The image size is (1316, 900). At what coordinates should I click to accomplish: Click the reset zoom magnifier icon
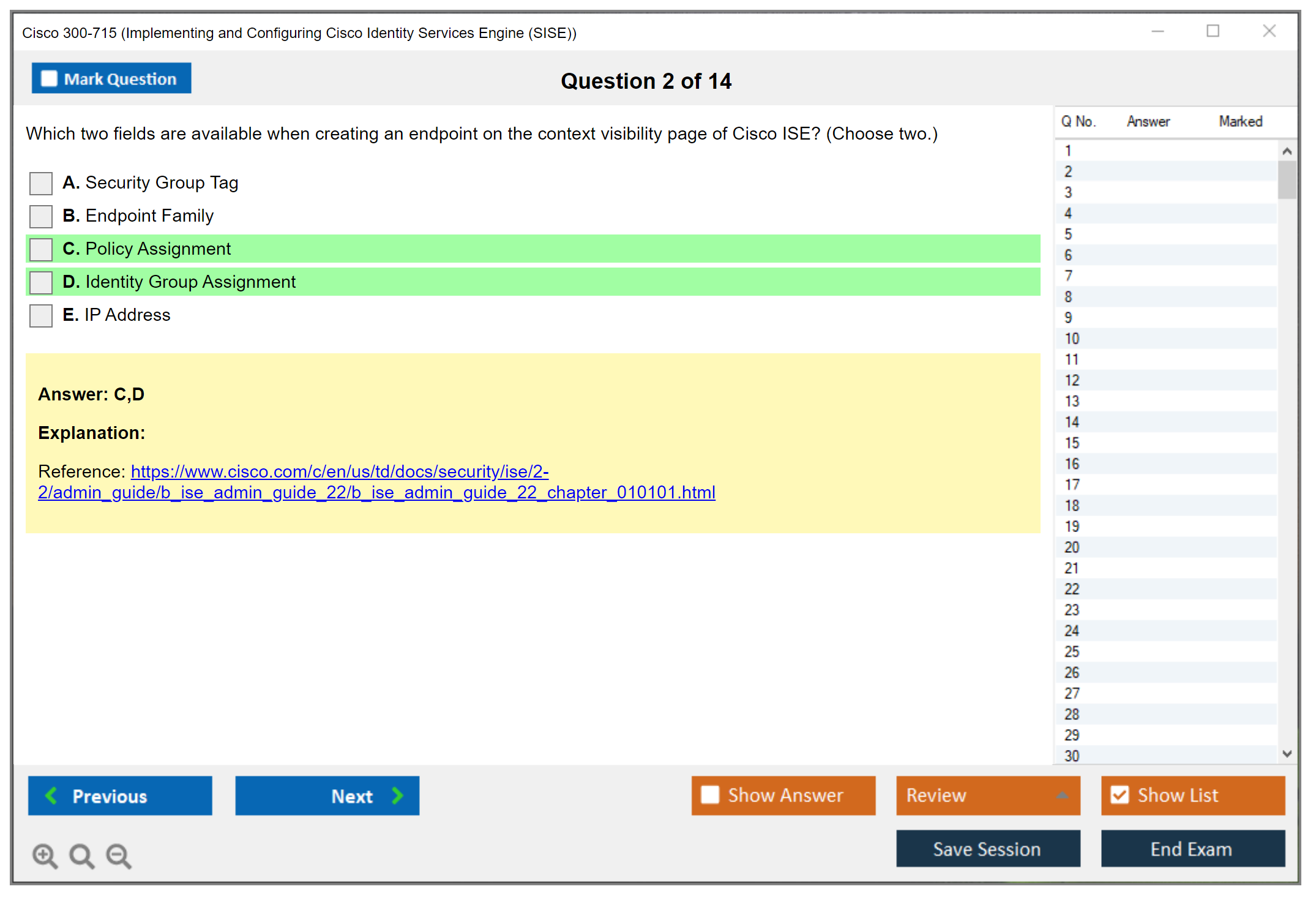point(81,855)
